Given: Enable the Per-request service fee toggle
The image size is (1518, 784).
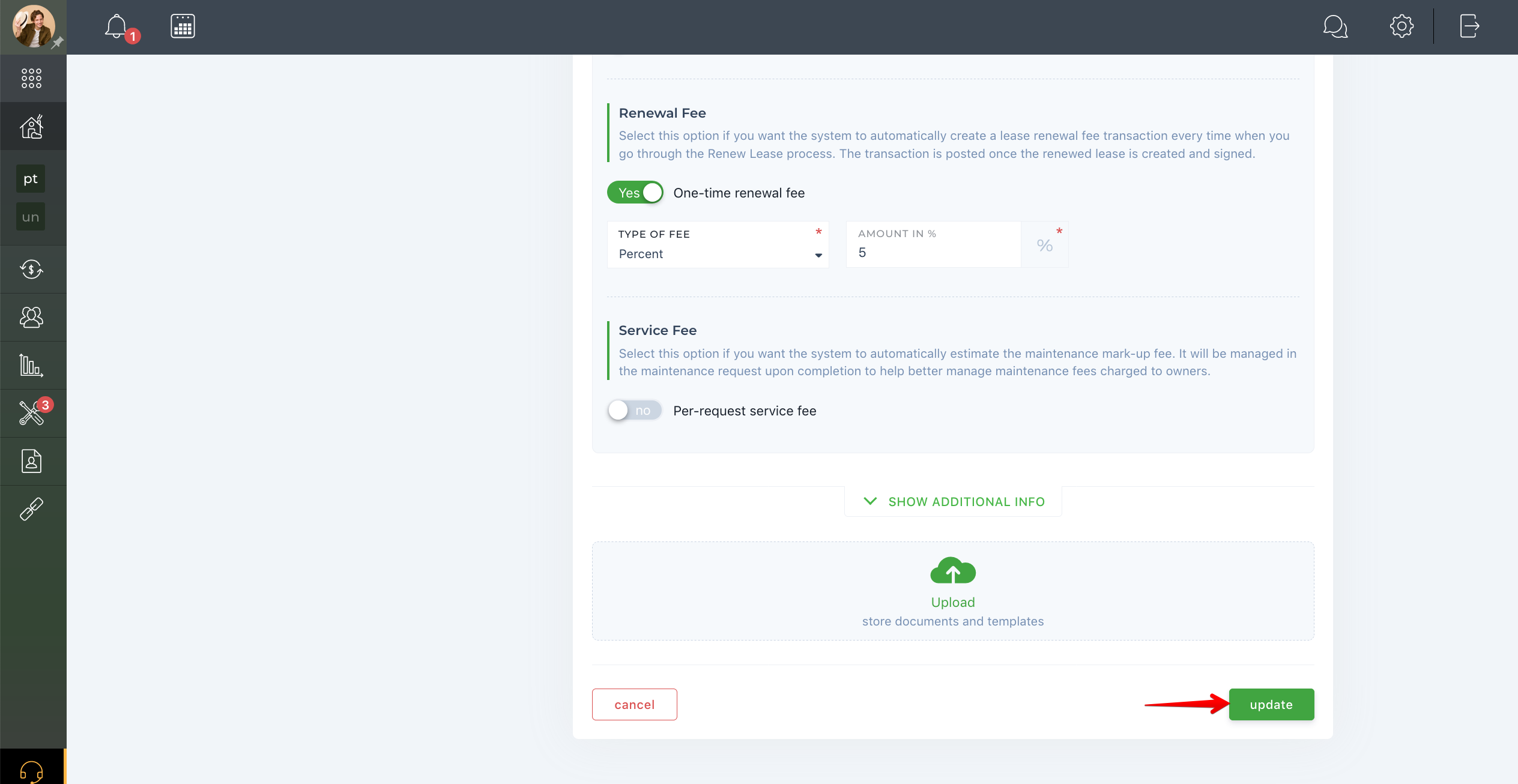Looking at the screenshot, I should coord(635,411).
